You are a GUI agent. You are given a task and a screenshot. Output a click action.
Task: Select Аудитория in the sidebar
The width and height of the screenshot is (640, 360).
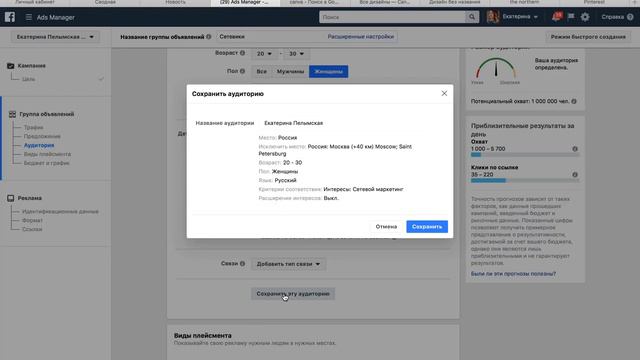coord(39,145)
